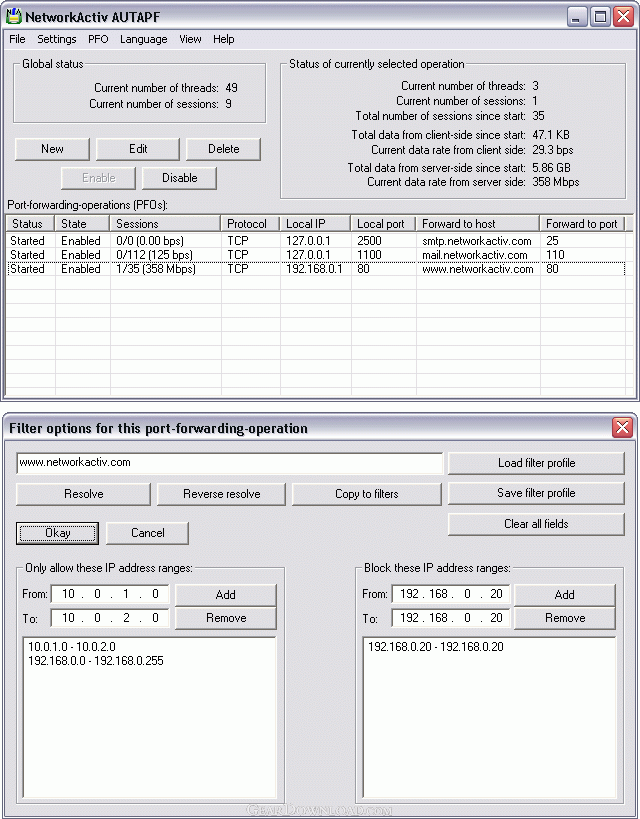Click the Reverse resolve button
The width and height of the screenshot is (640, 819).
tap(222, 494)
